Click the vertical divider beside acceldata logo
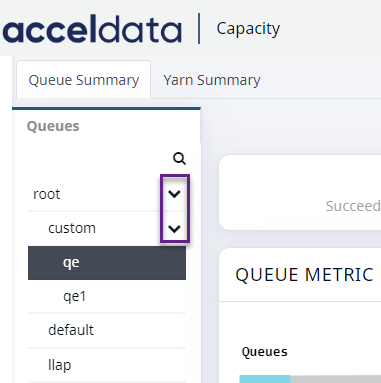 199,29
